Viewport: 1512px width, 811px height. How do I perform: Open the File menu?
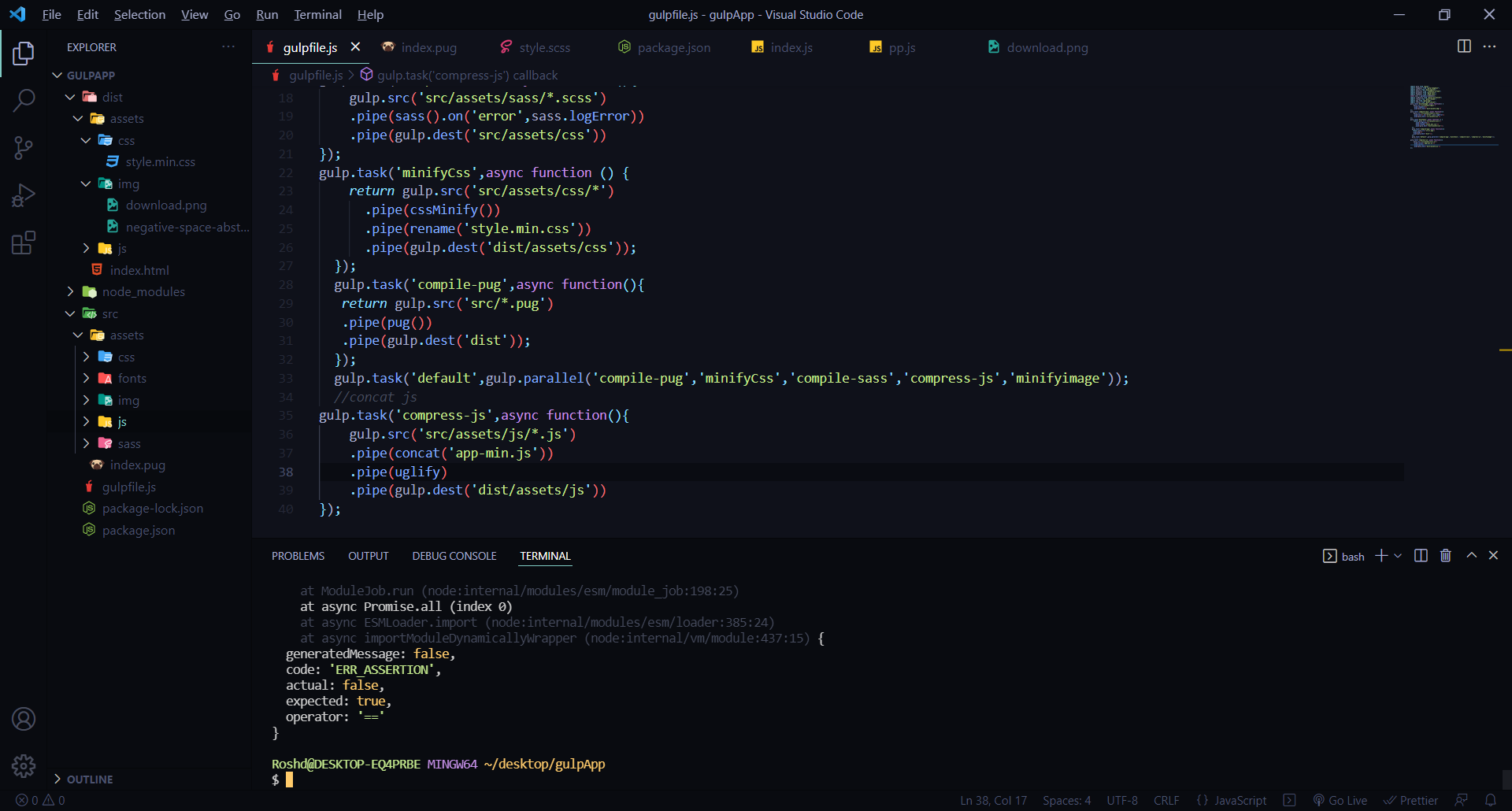coord(51,14)
